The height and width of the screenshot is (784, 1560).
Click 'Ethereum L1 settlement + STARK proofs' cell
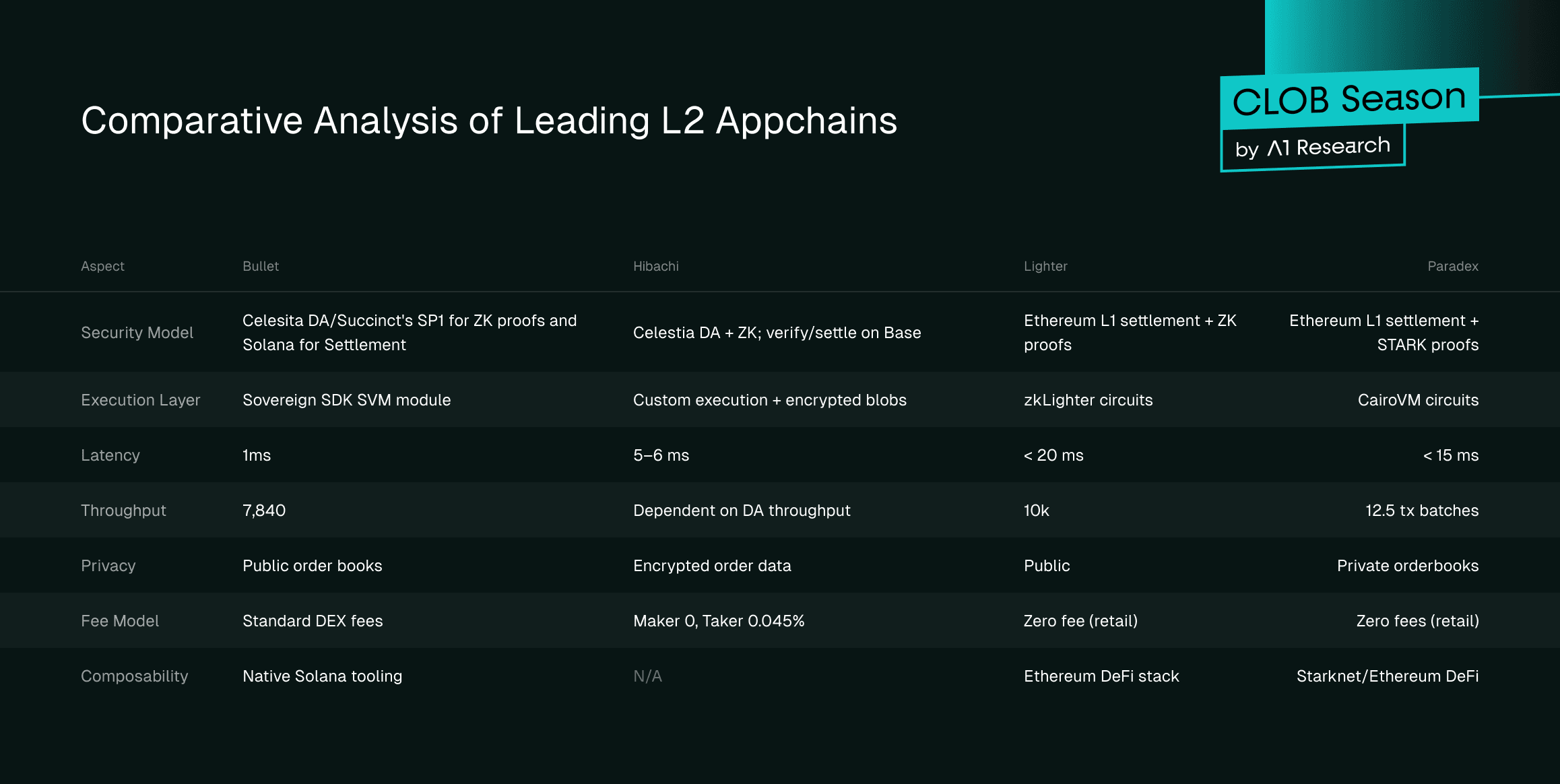(1384, 333)
